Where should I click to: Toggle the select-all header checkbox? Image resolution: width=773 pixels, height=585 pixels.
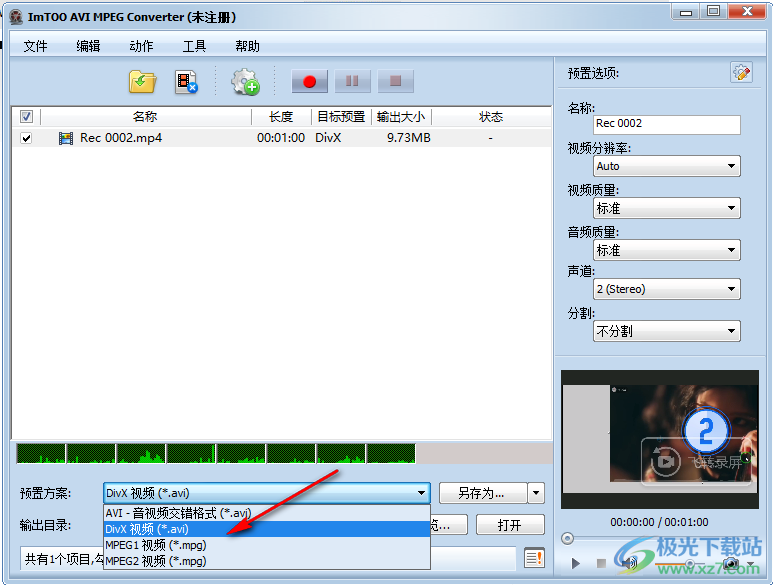[x=26, y=117]
